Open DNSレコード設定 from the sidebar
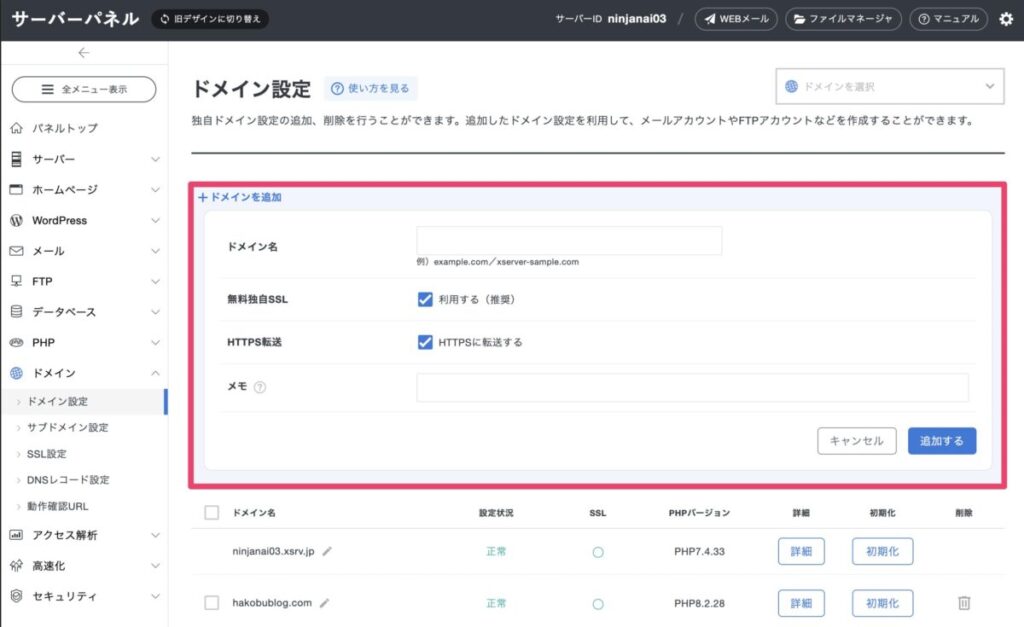Viewport: 1024px width, 627px height. click(x=68, y=480)
